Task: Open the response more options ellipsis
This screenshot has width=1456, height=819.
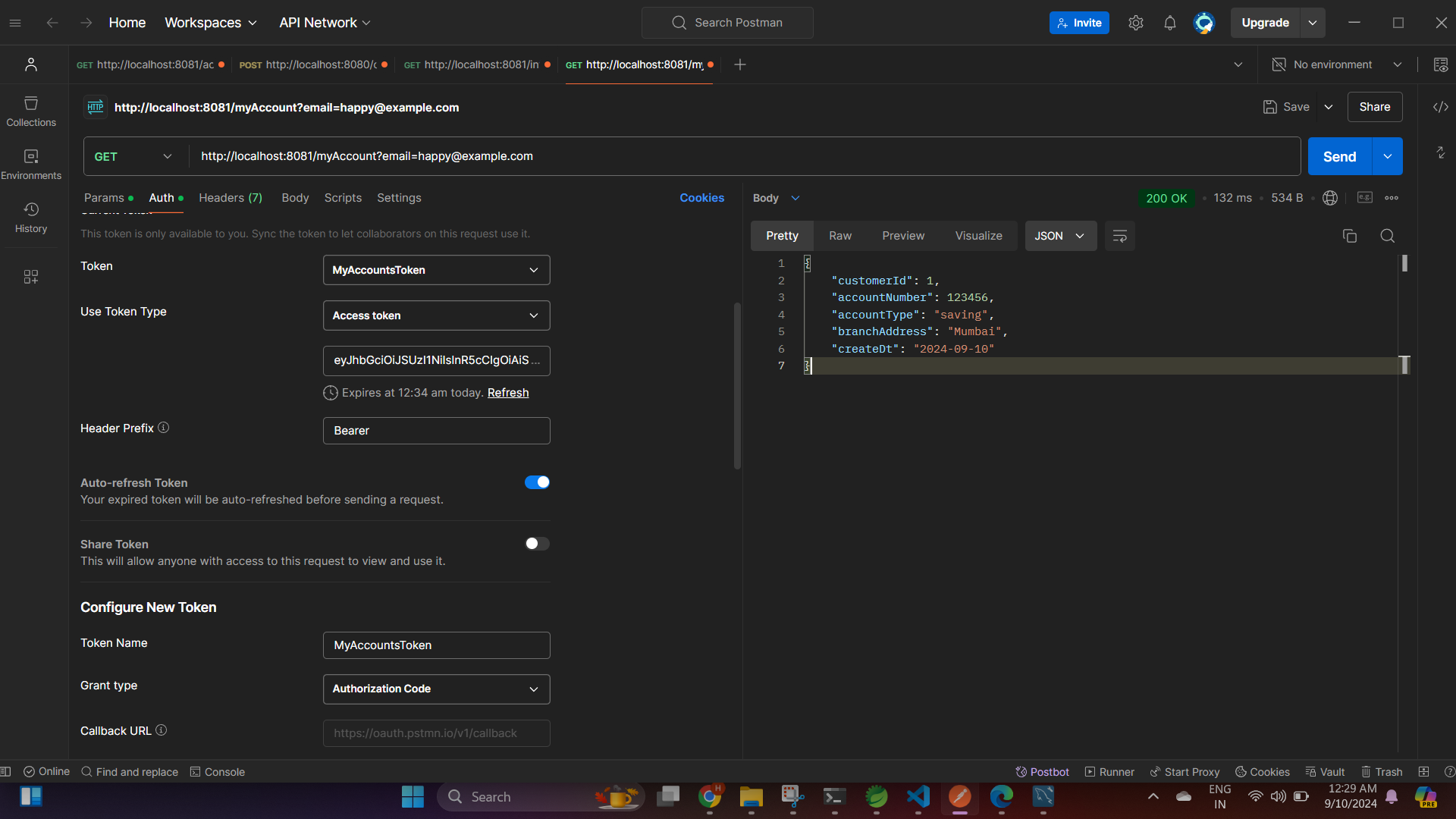Action: pos(1391,198)
